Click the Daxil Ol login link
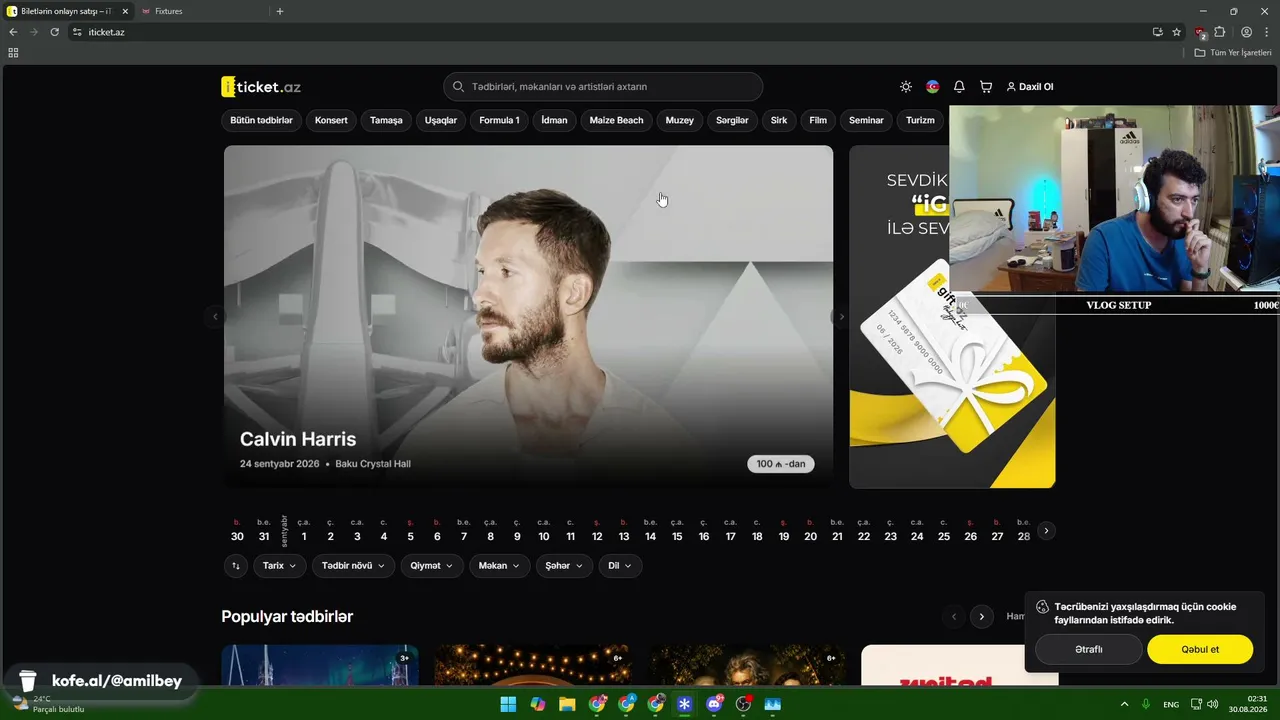1280x720 pixels. [1030, 87]
